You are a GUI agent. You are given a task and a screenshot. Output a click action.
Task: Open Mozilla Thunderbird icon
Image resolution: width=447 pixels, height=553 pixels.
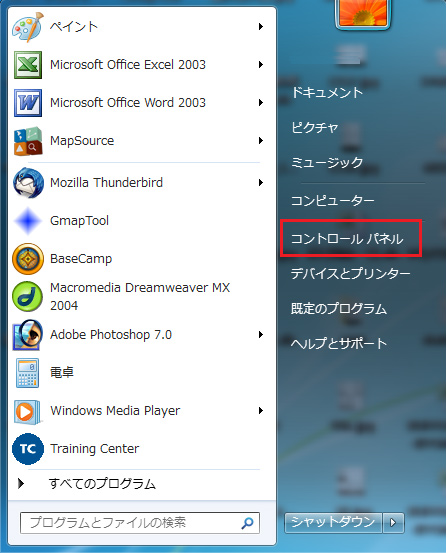(x=28, y=183)
